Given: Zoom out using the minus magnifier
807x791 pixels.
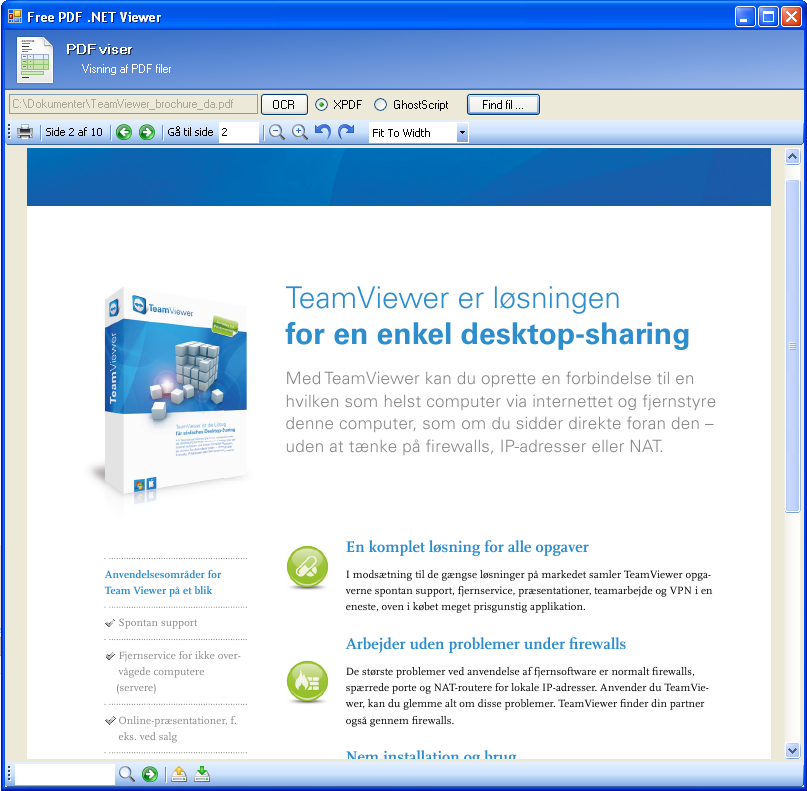Looking at the screenshot, I should click(x=277, y=132).
